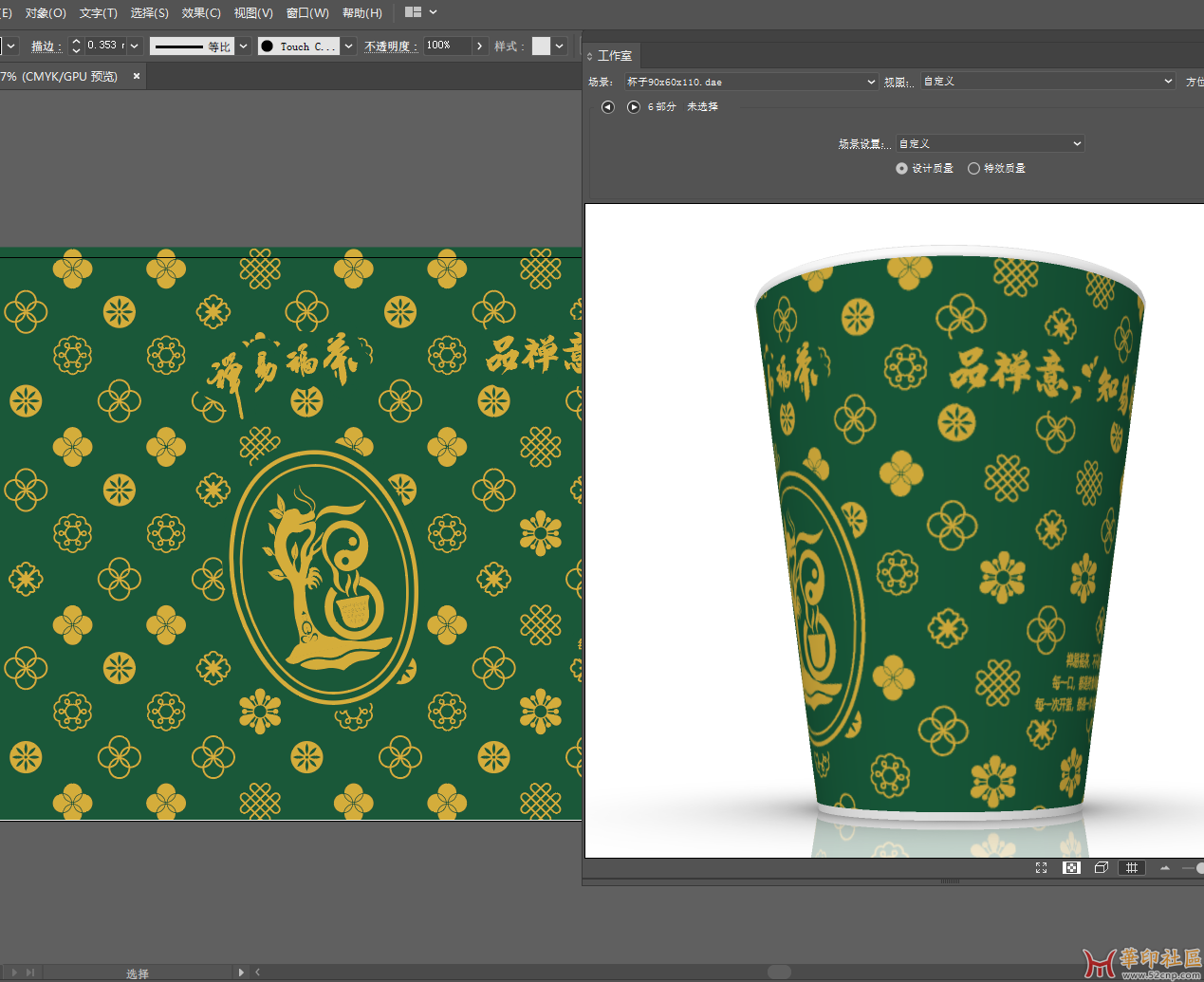This screenshot has width=1204, height=982.
Task: Expand the 视图 dropdown set to 自定义
Action: (x=1048, y=82)
